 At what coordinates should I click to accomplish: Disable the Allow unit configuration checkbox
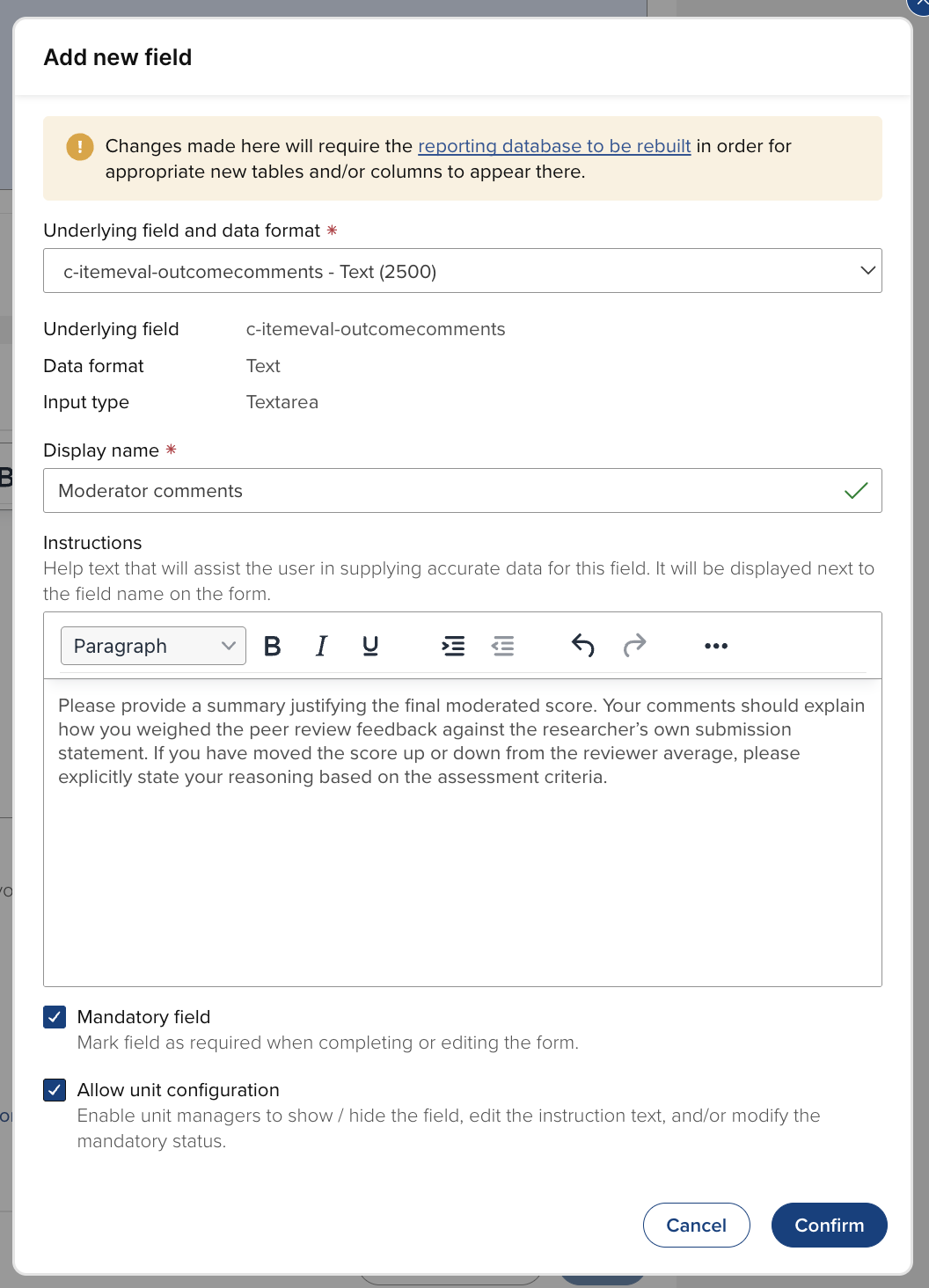click(x=55, y=1090)
